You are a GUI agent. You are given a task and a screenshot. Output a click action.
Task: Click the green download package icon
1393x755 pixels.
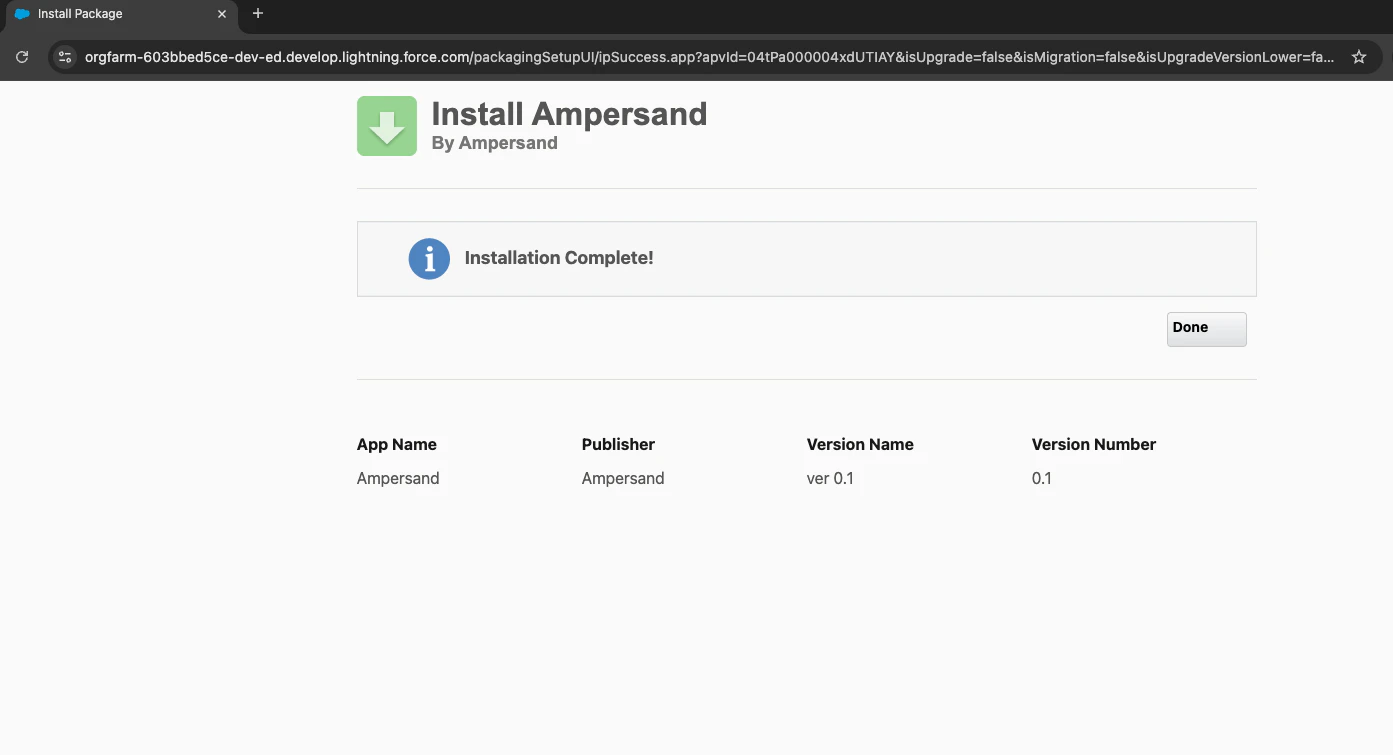(x=387, y=126)
